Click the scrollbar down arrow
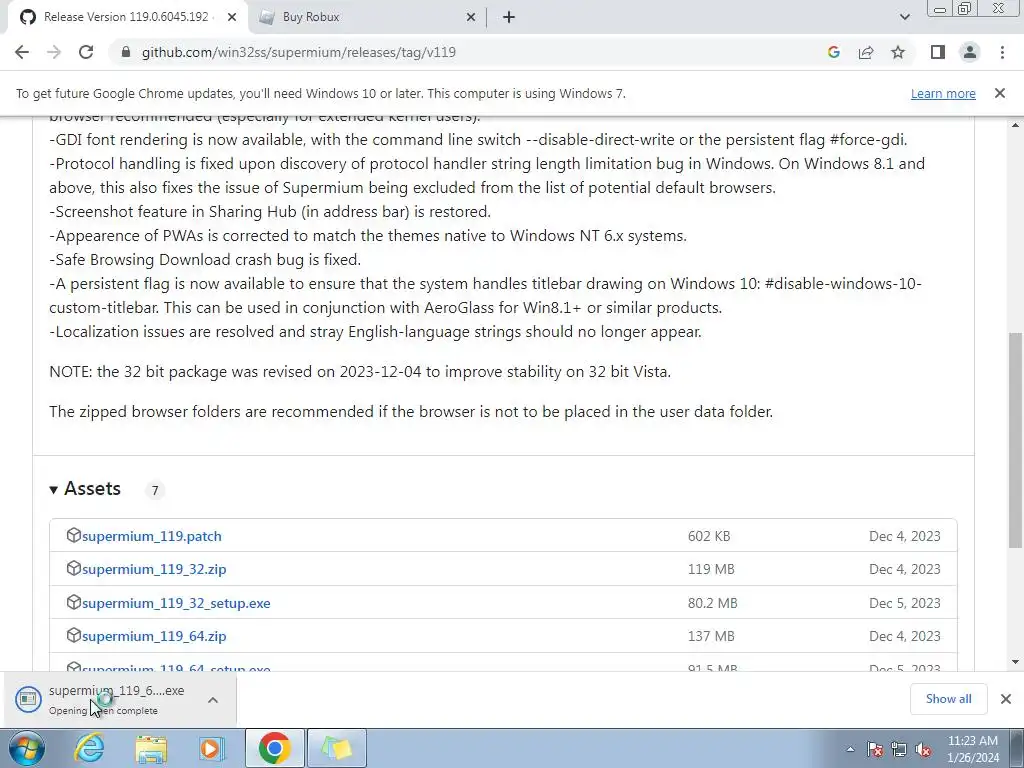This screenshot has height=768, width=1024. [1015, 662]
